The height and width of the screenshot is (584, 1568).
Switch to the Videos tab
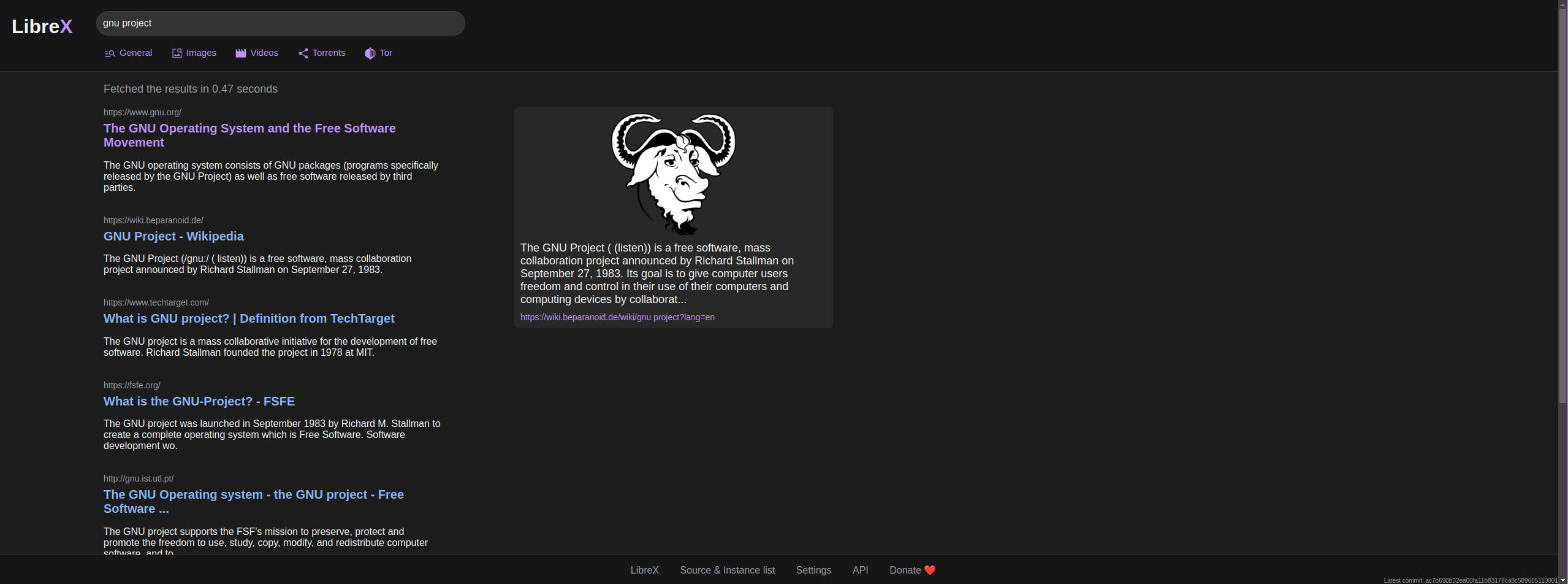[257, 53]
